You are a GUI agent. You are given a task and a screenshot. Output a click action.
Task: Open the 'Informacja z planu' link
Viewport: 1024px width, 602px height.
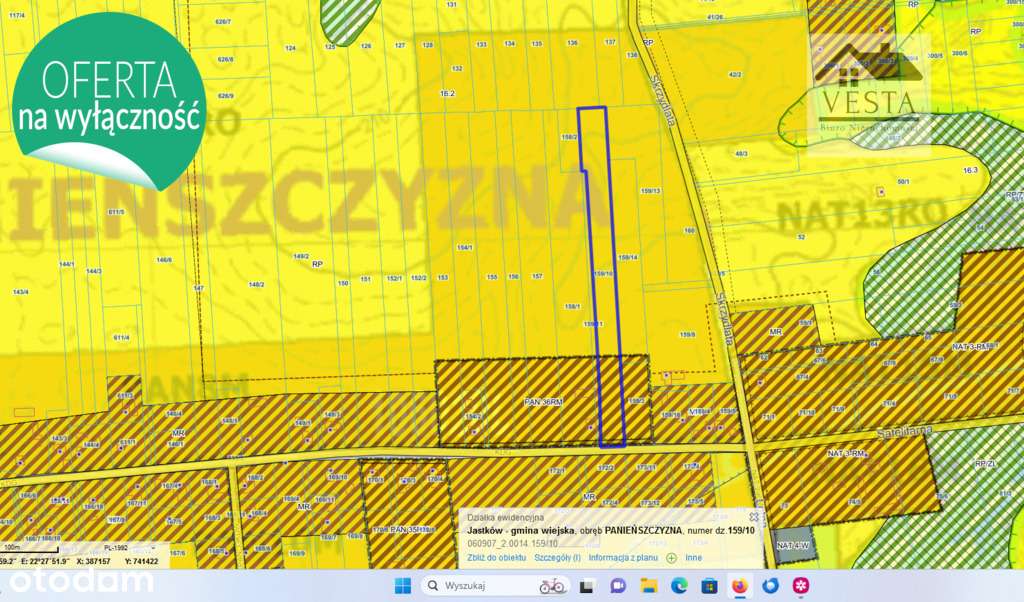(623, 558)
